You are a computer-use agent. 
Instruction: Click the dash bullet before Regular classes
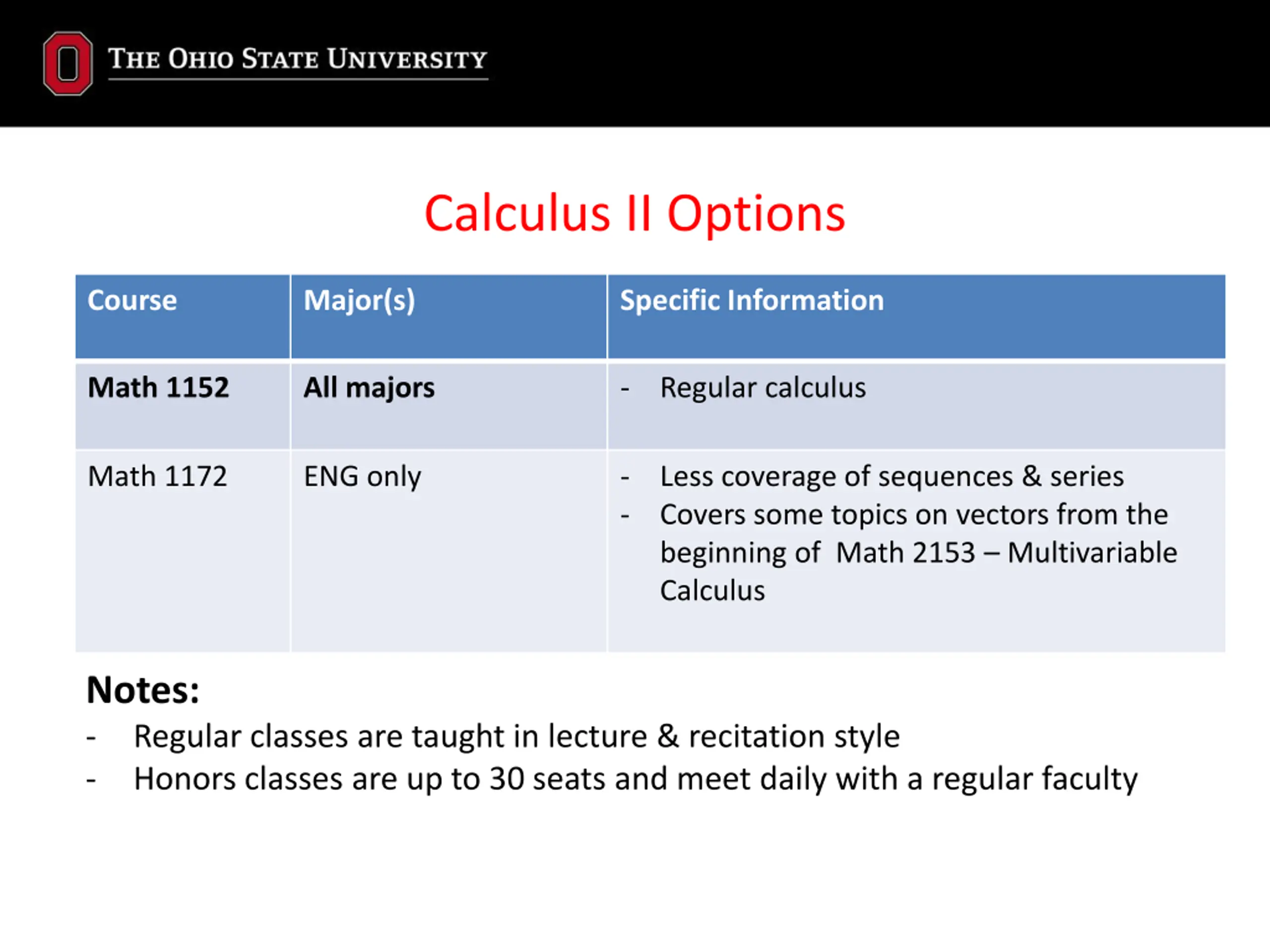(91, 737)
